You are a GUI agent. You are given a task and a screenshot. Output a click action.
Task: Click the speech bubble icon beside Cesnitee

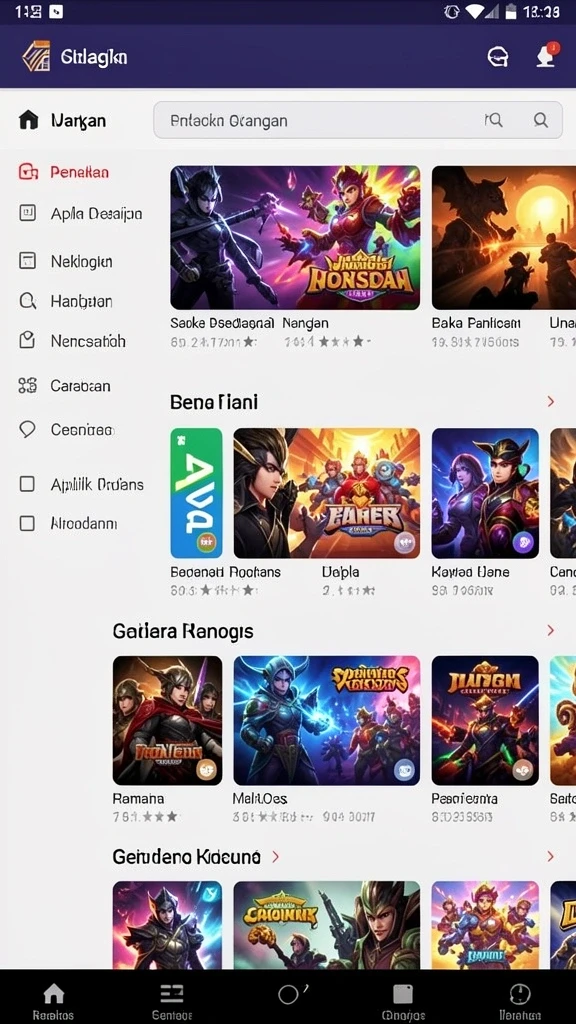[27, 429]
